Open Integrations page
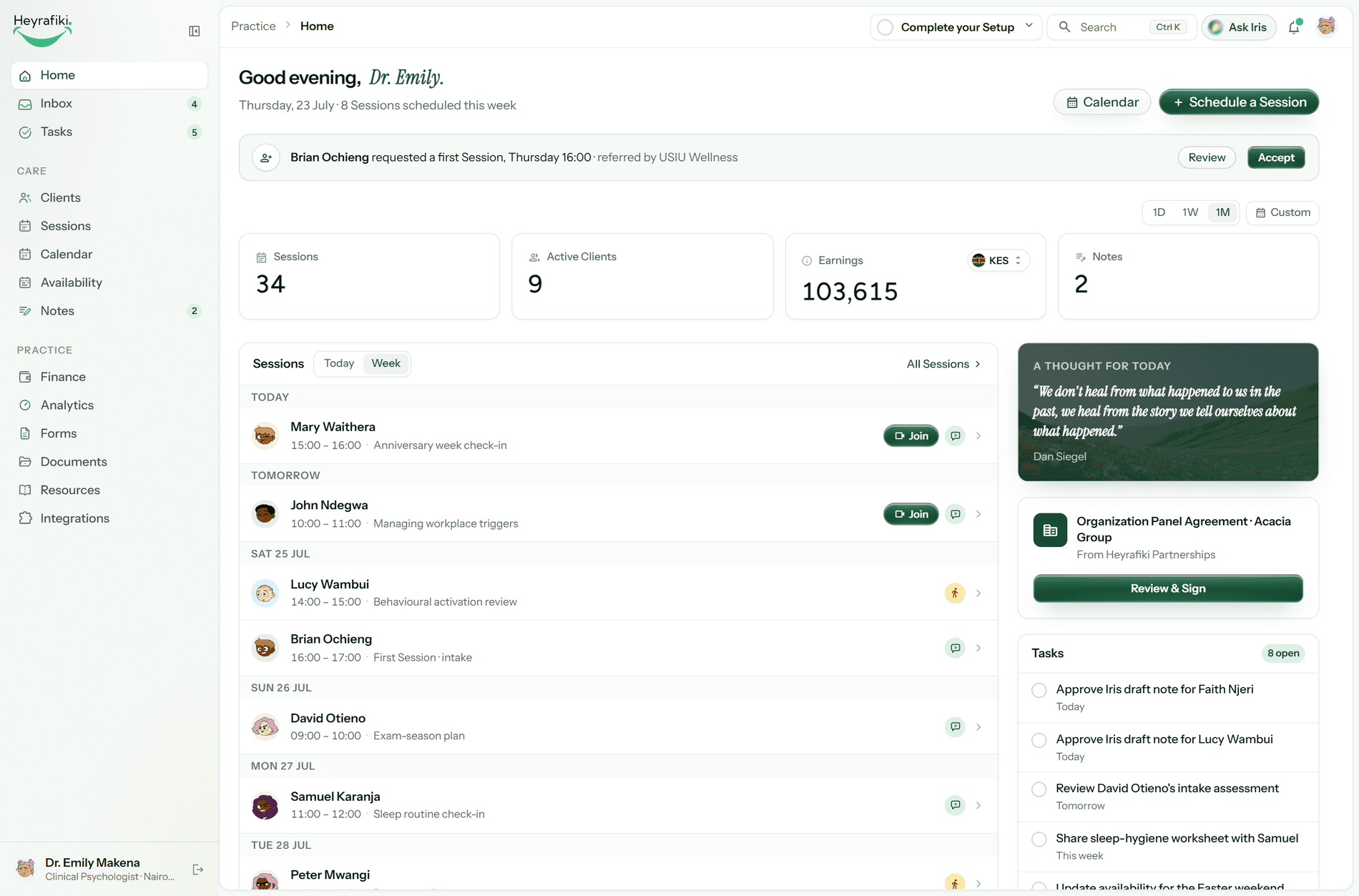 [109, 518]
